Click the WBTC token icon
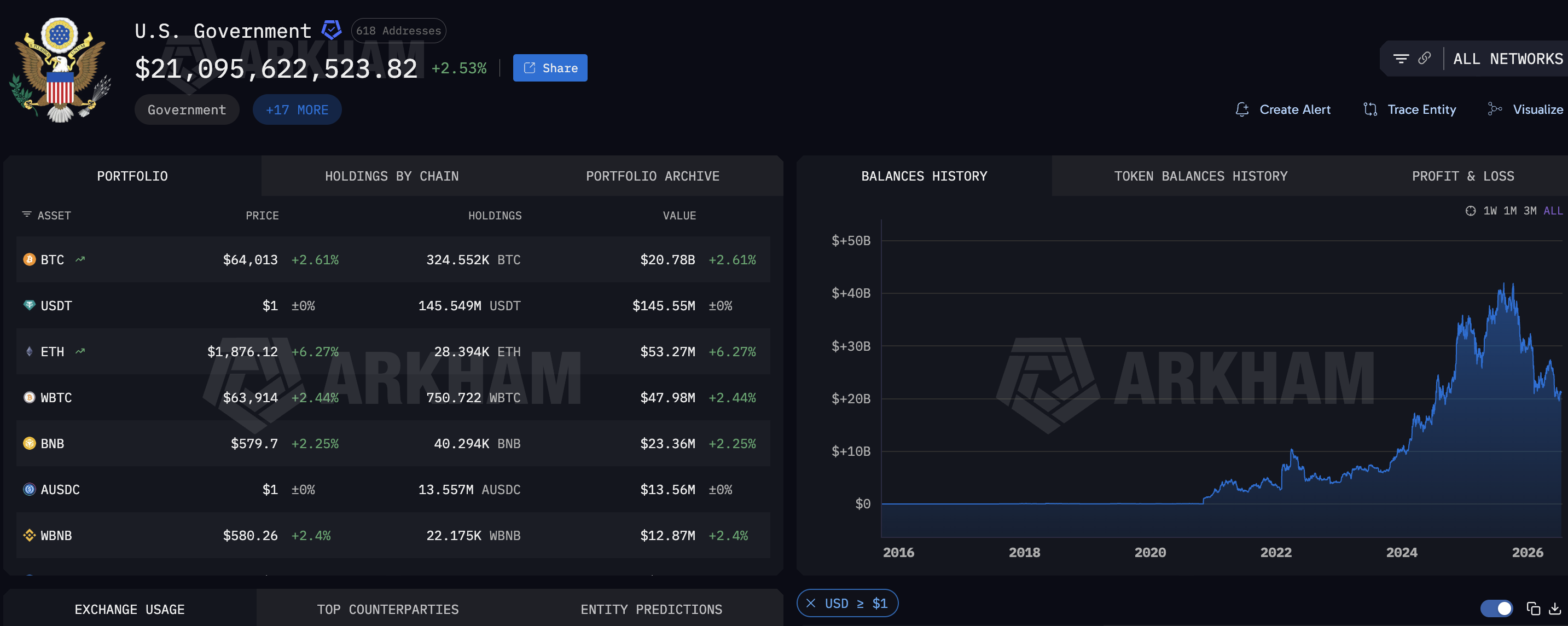The height and width of the screenshot is (626, 1568). (x=29, y=397)
